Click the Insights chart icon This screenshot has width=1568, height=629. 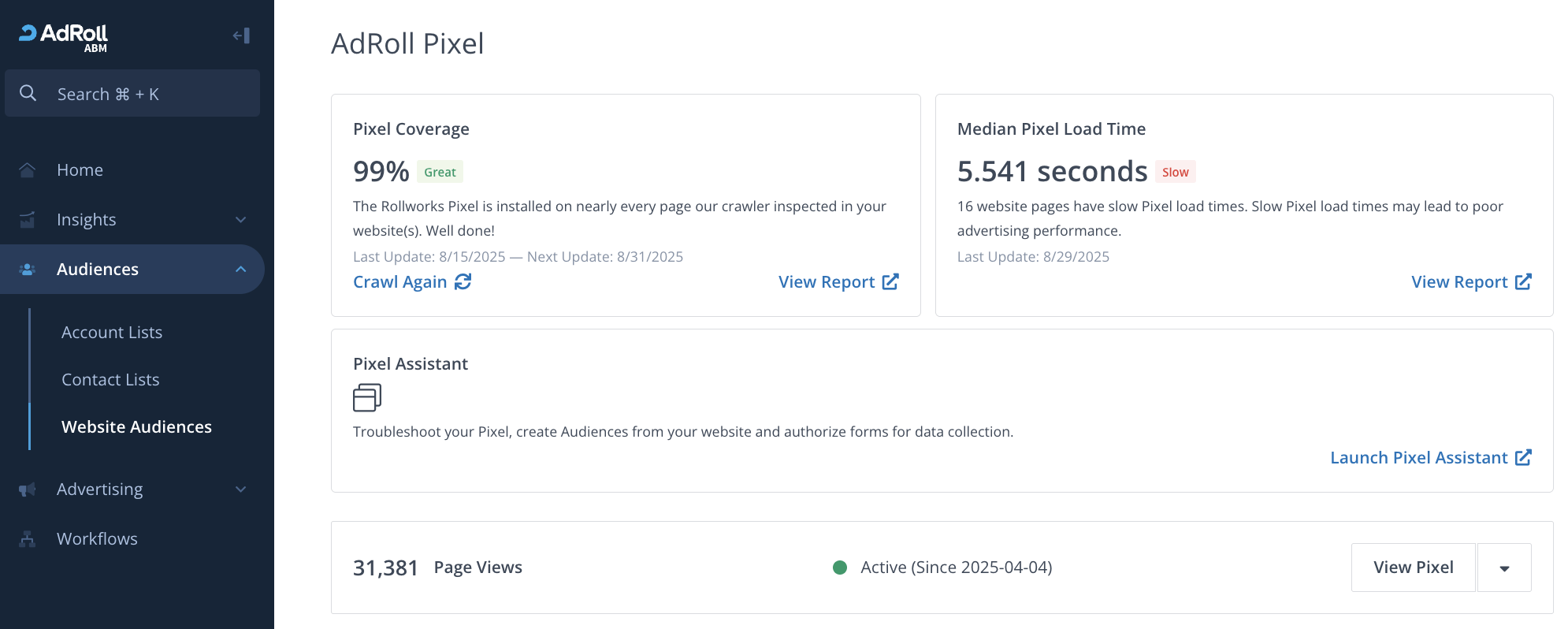pos(28,220)
